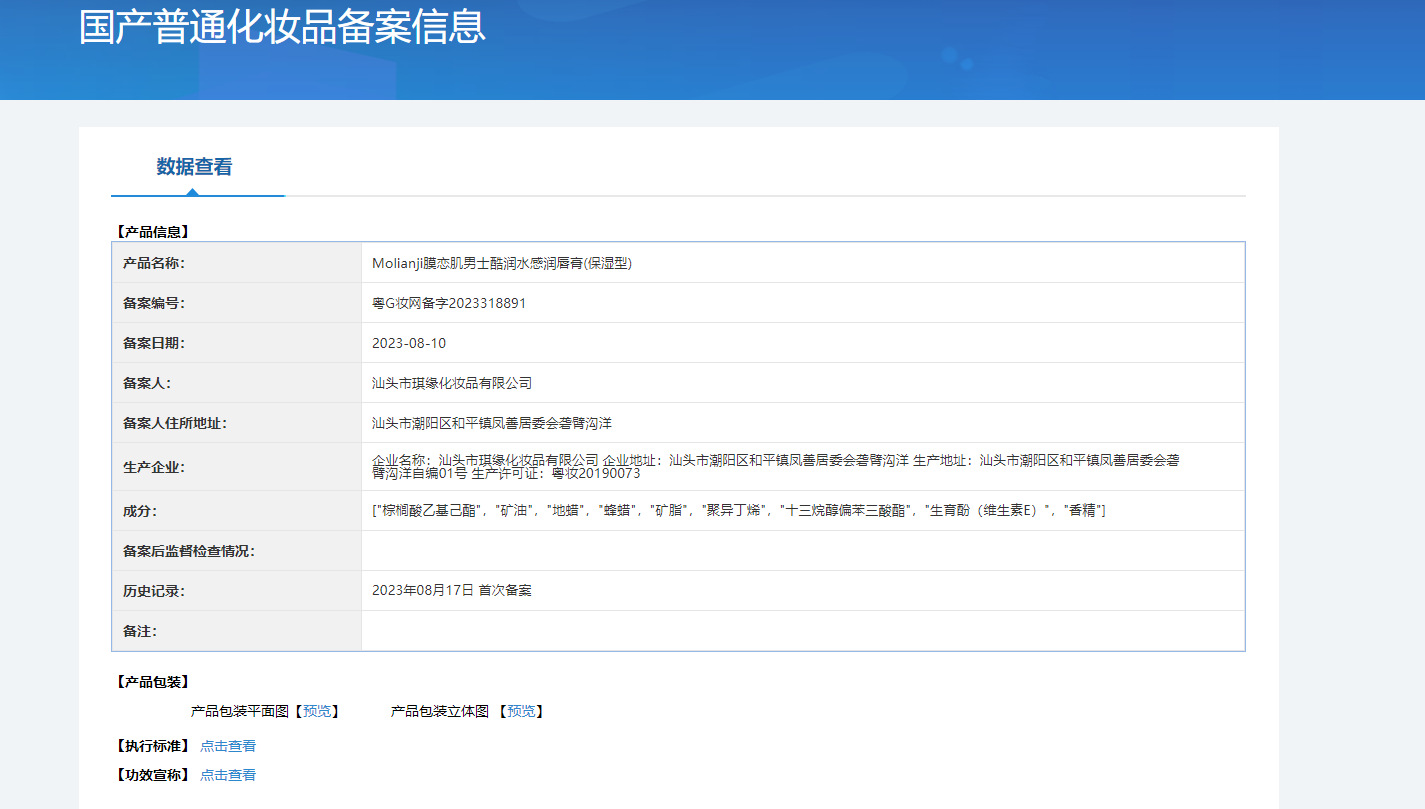Click the 生产企业 row label

click(x=154, y=467)
